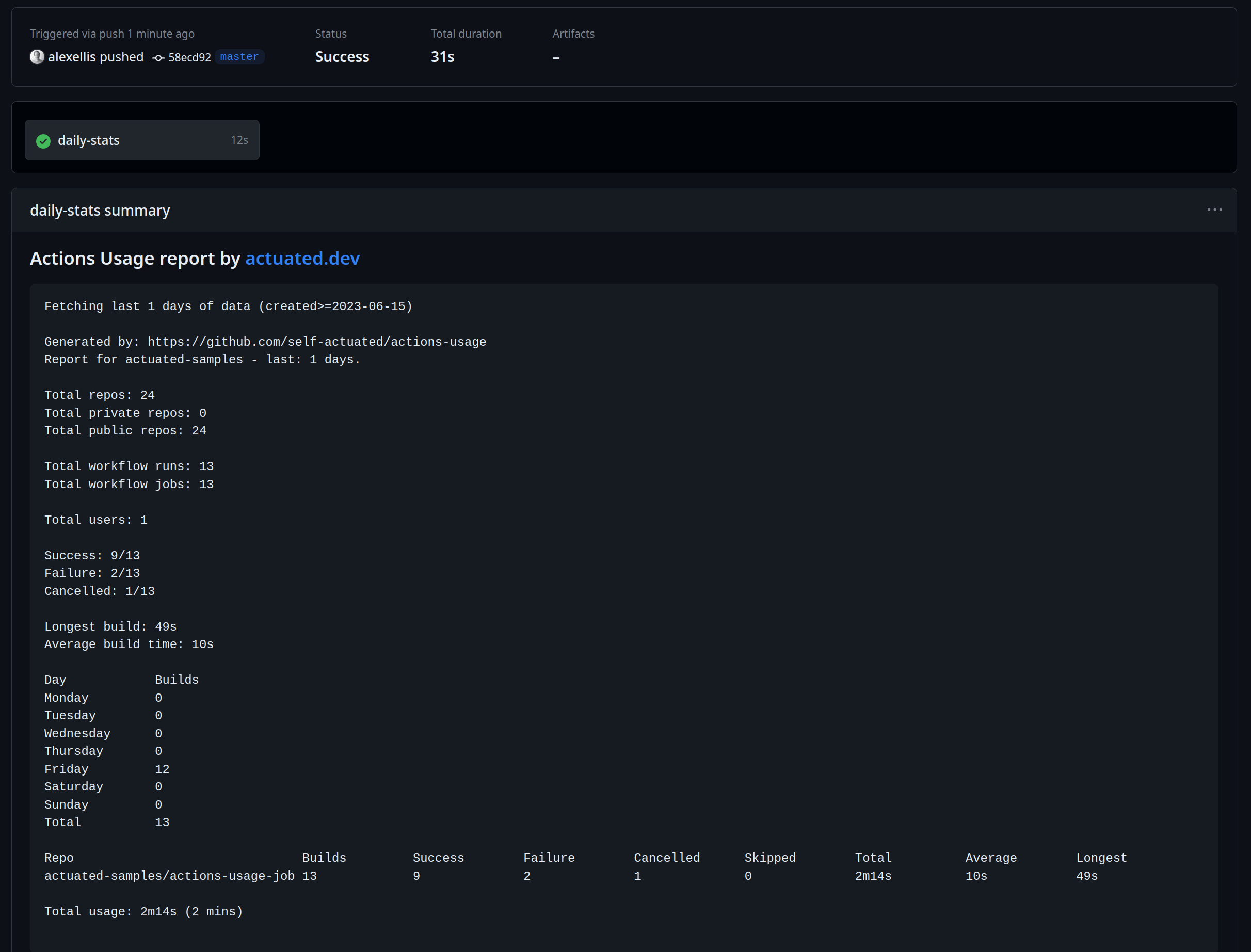The width and height of the screenshot is (1251, 952).
Task: Click the Fetching last 1 days line
Action: tap(228, 306)
